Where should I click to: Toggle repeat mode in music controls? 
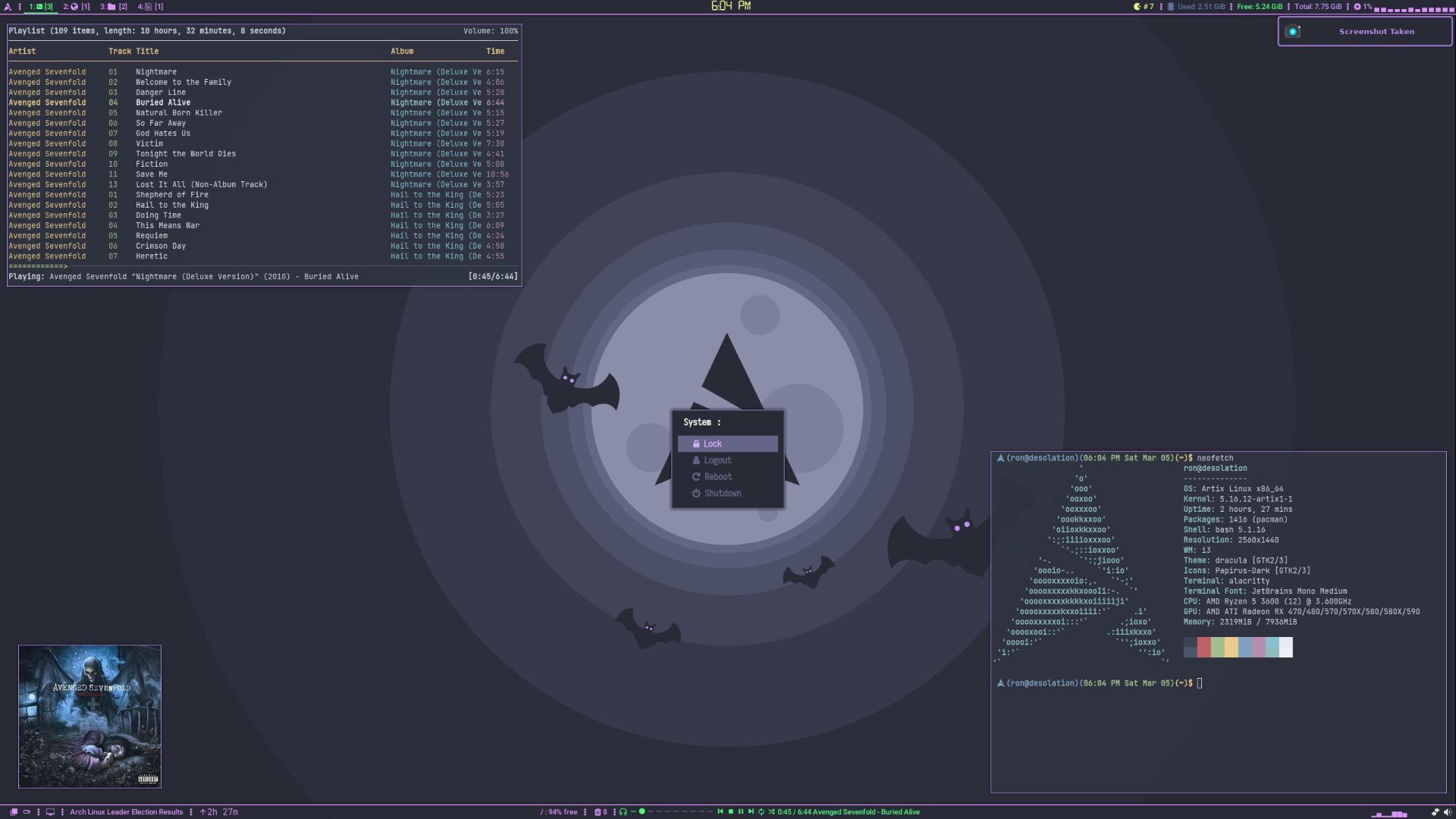tap(761, 812)
